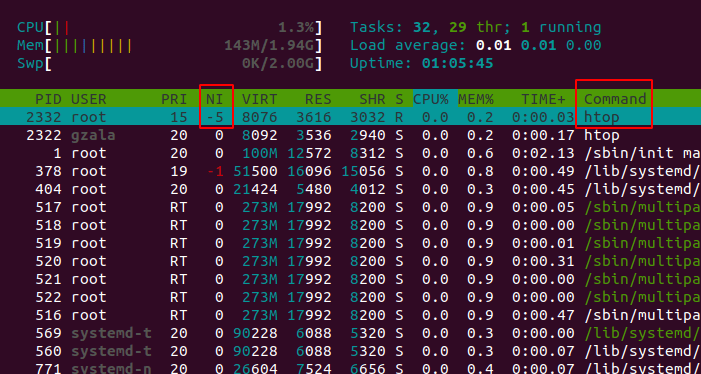This screenshot has height=374, width=701.
Task: Click TIME+ value 0:02.13
Action: pos(543,153)
